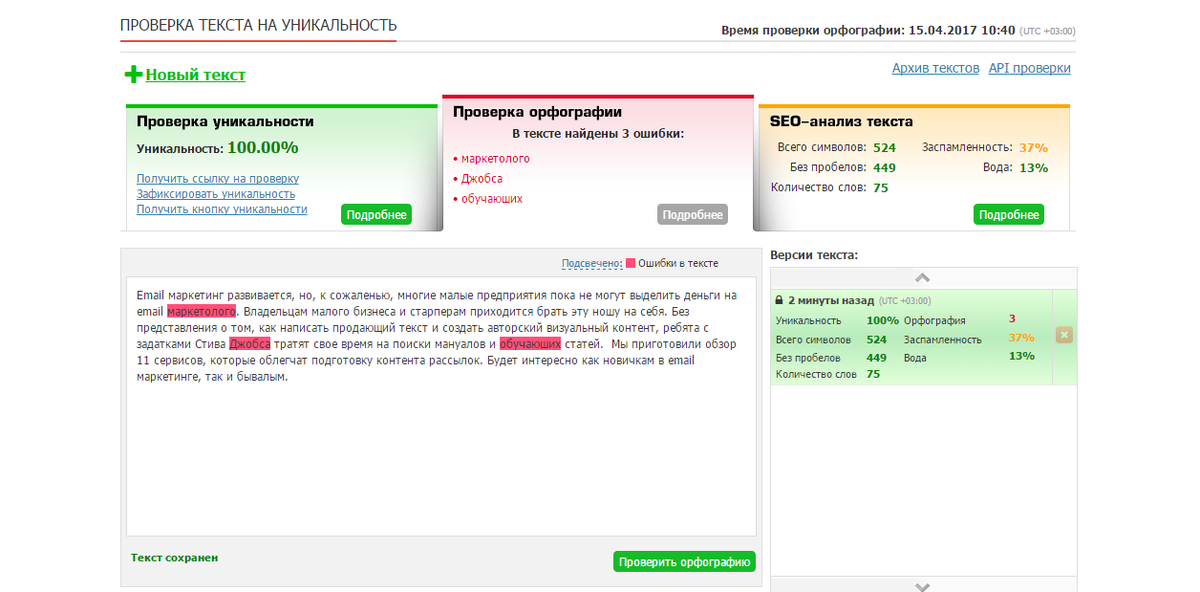This screenshot has width=1200, height=592.
Task: Click the Текст сохранен status message
Action: click(174, 557)
